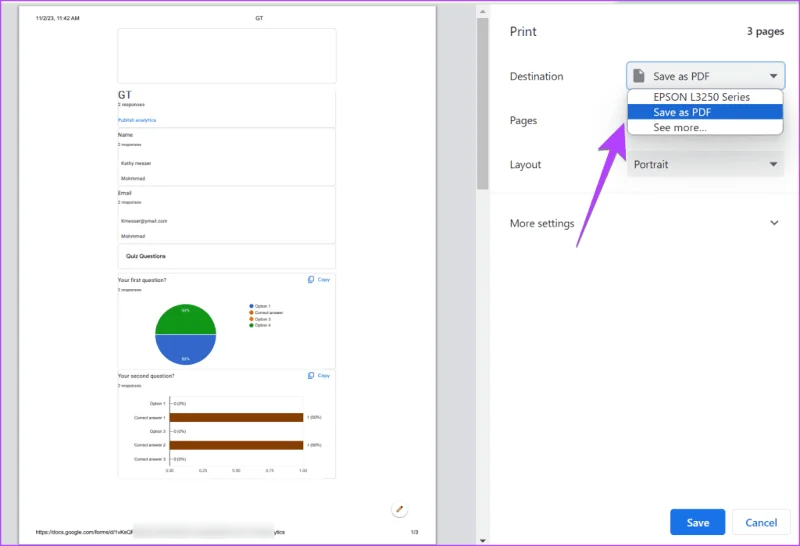800x546 pixels.
Task: Open the Destination dropdown showing Save as PDF
Action: (x=705, y=76)
